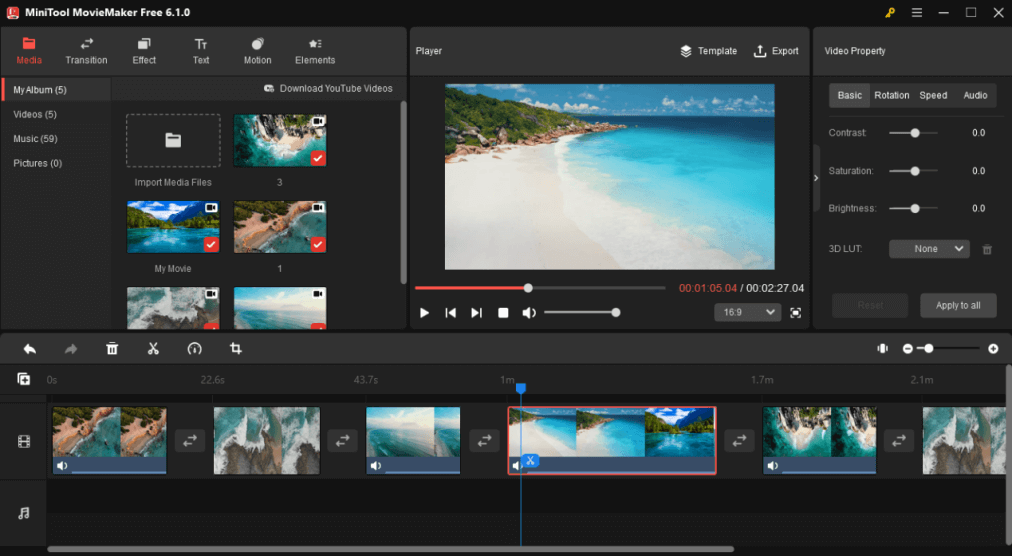Jump to previous frame in player

[x=450, y=313]
